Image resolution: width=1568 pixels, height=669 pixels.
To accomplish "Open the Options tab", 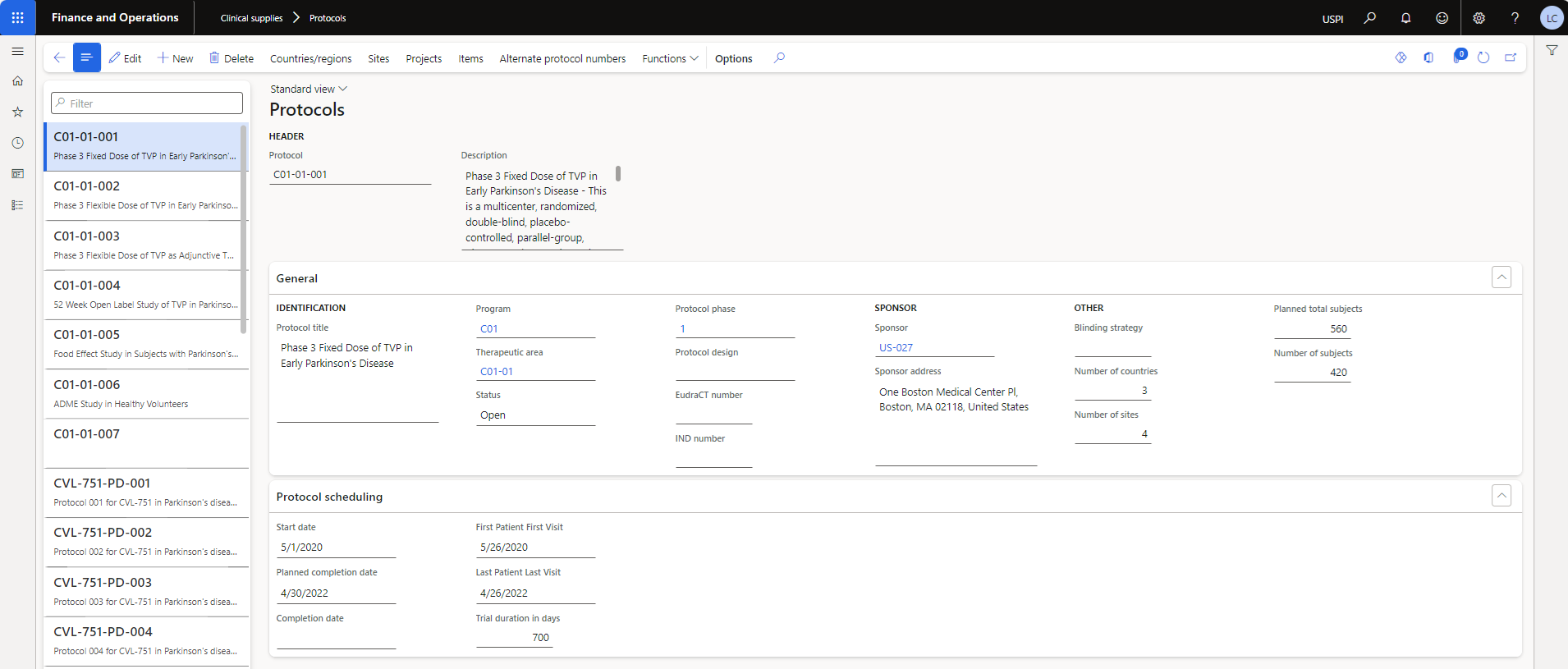I will tap(733, 58).
